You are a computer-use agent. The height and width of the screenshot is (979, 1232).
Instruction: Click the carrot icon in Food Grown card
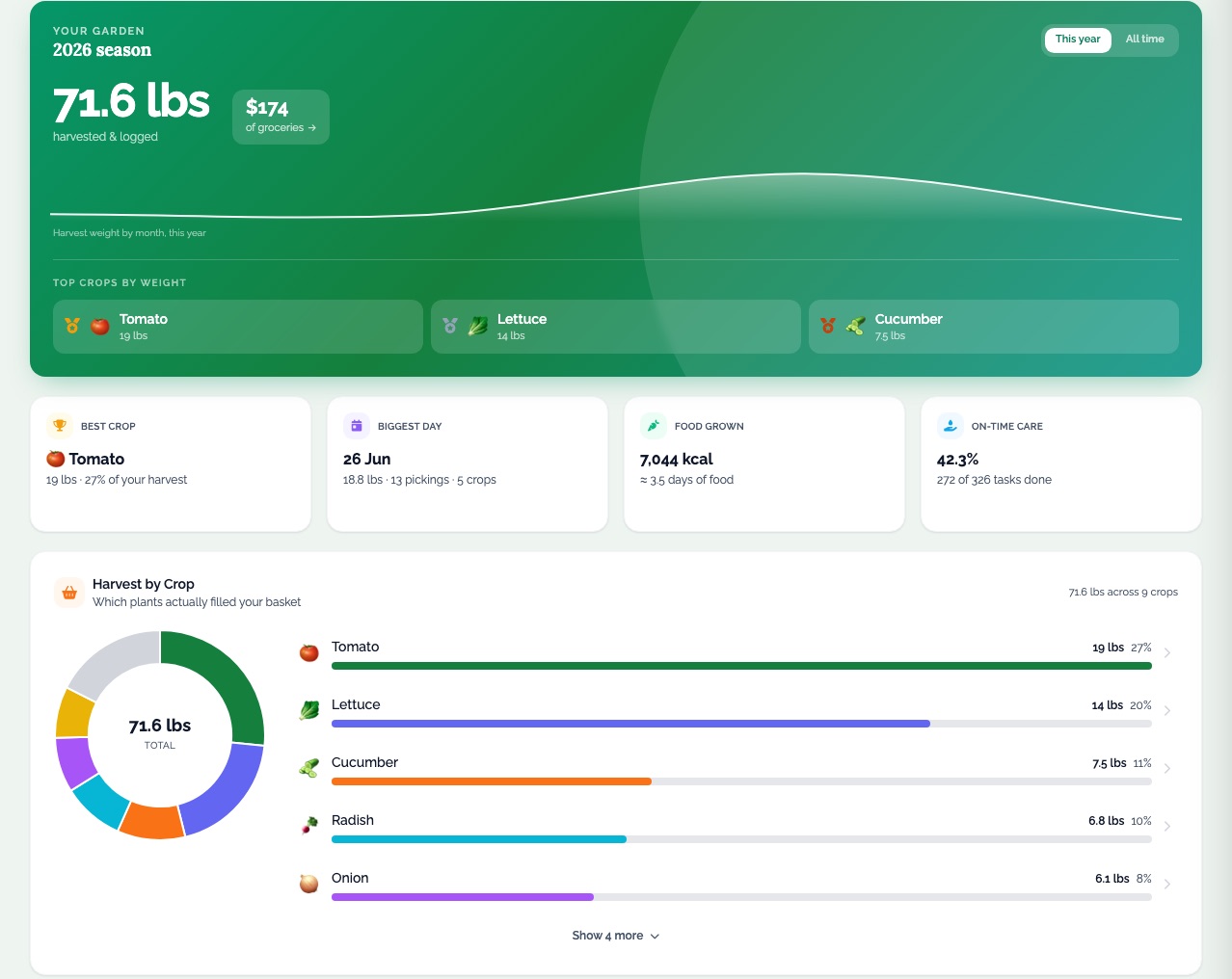click(x=654, y=426)
